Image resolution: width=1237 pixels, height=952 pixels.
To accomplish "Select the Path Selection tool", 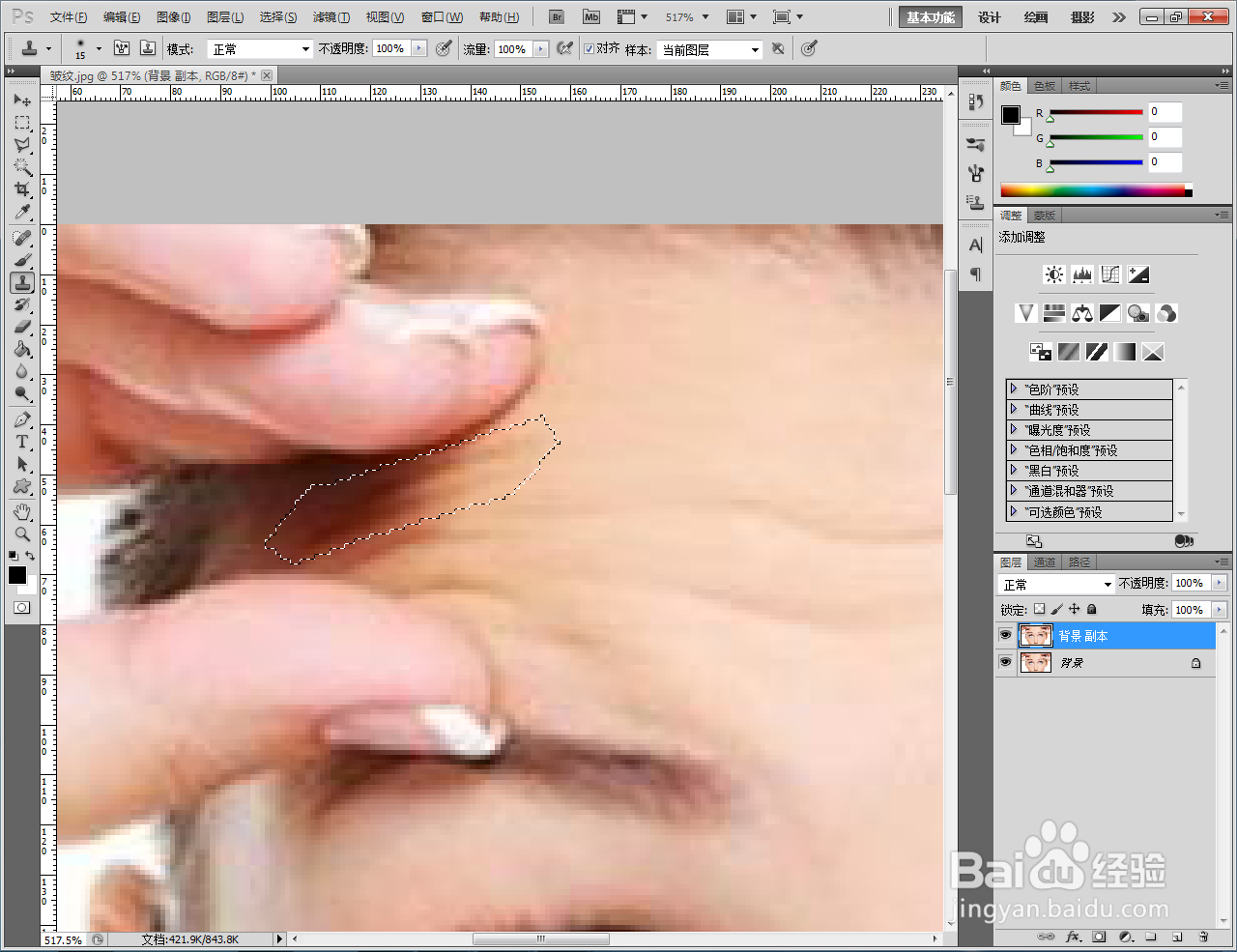I will pos(22,464).
